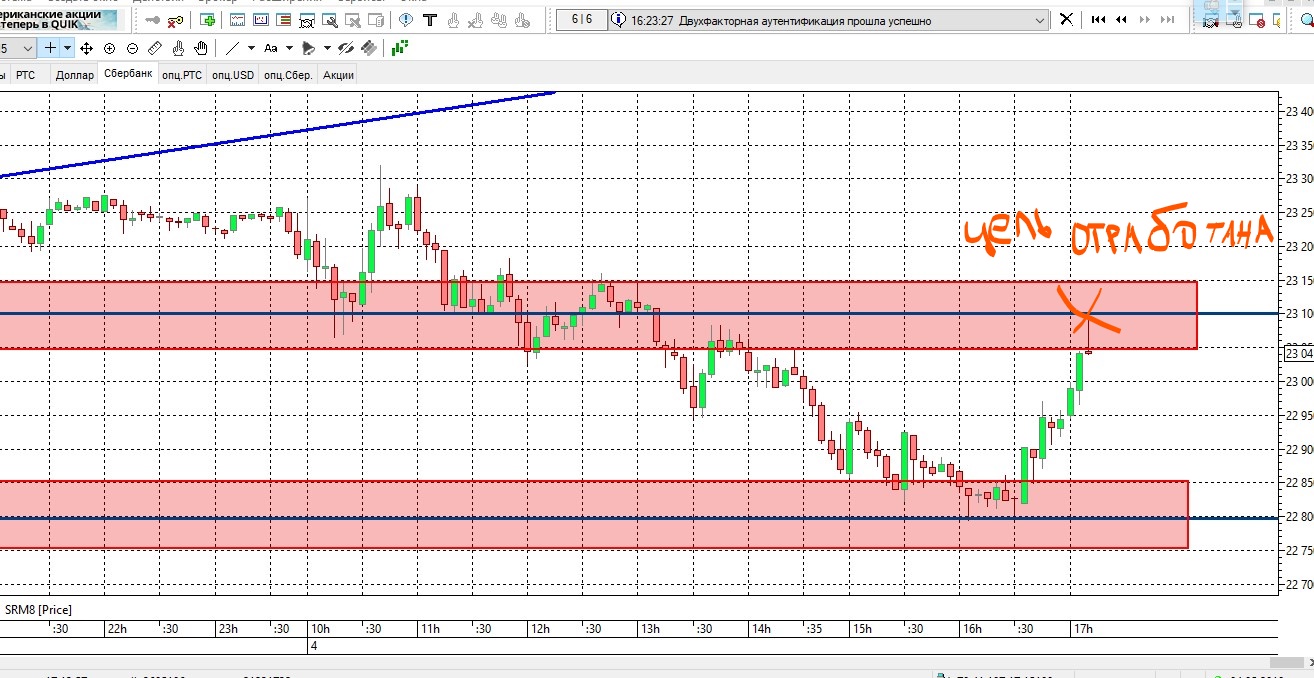Screen dimensions: 1314x678
Task: Click the green bars chart-type icon
Action: click(x=400, y=47)
